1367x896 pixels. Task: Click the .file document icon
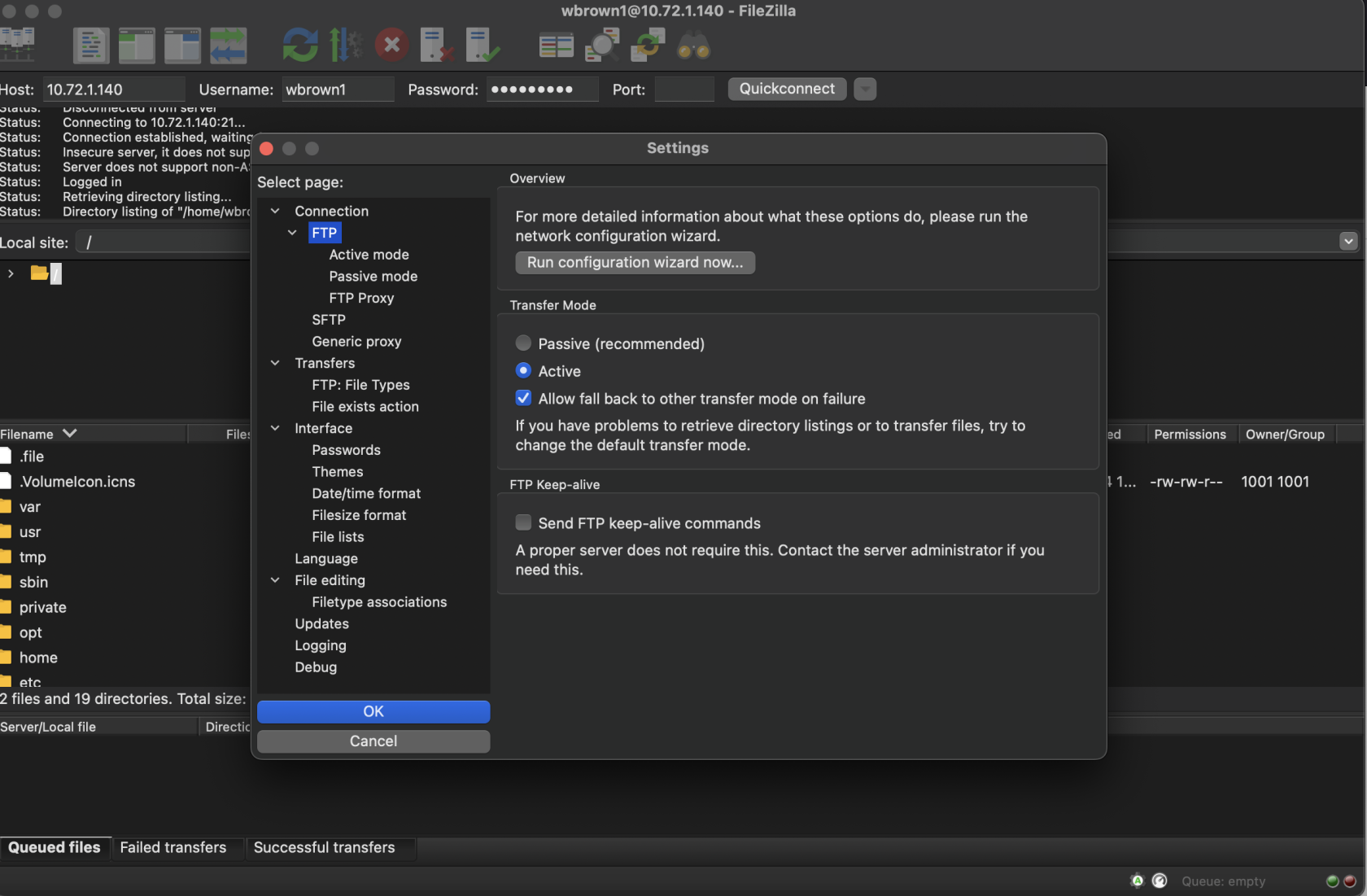6,456
